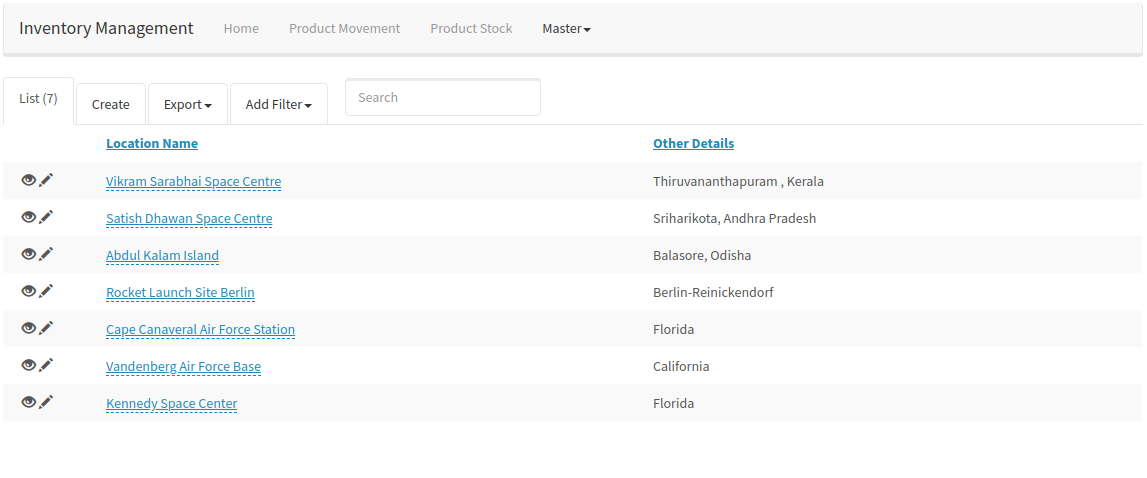The width and height of the screenshot is (1147, 478).
Task: Click the eye icon beside Cape Canaveral Air Force Station
Action: pos(29,328)
